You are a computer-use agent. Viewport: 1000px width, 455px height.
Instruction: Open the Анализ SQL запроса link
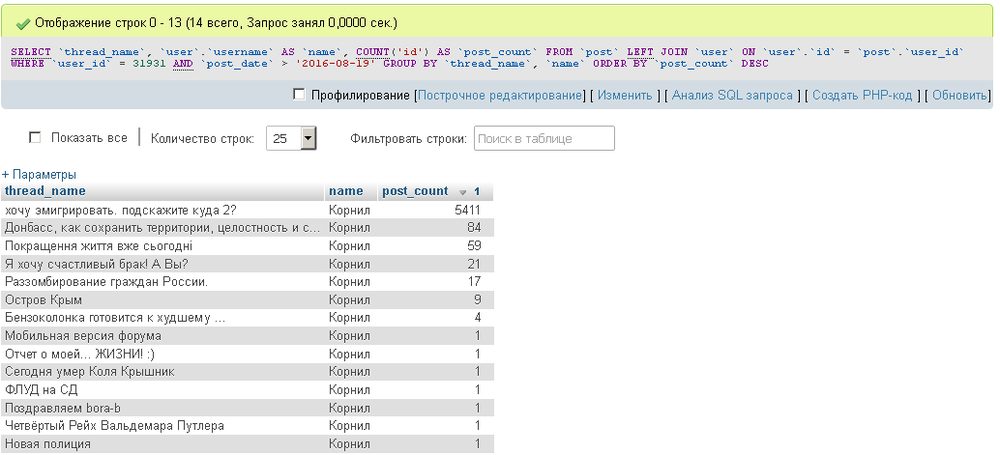click(732, 96)
